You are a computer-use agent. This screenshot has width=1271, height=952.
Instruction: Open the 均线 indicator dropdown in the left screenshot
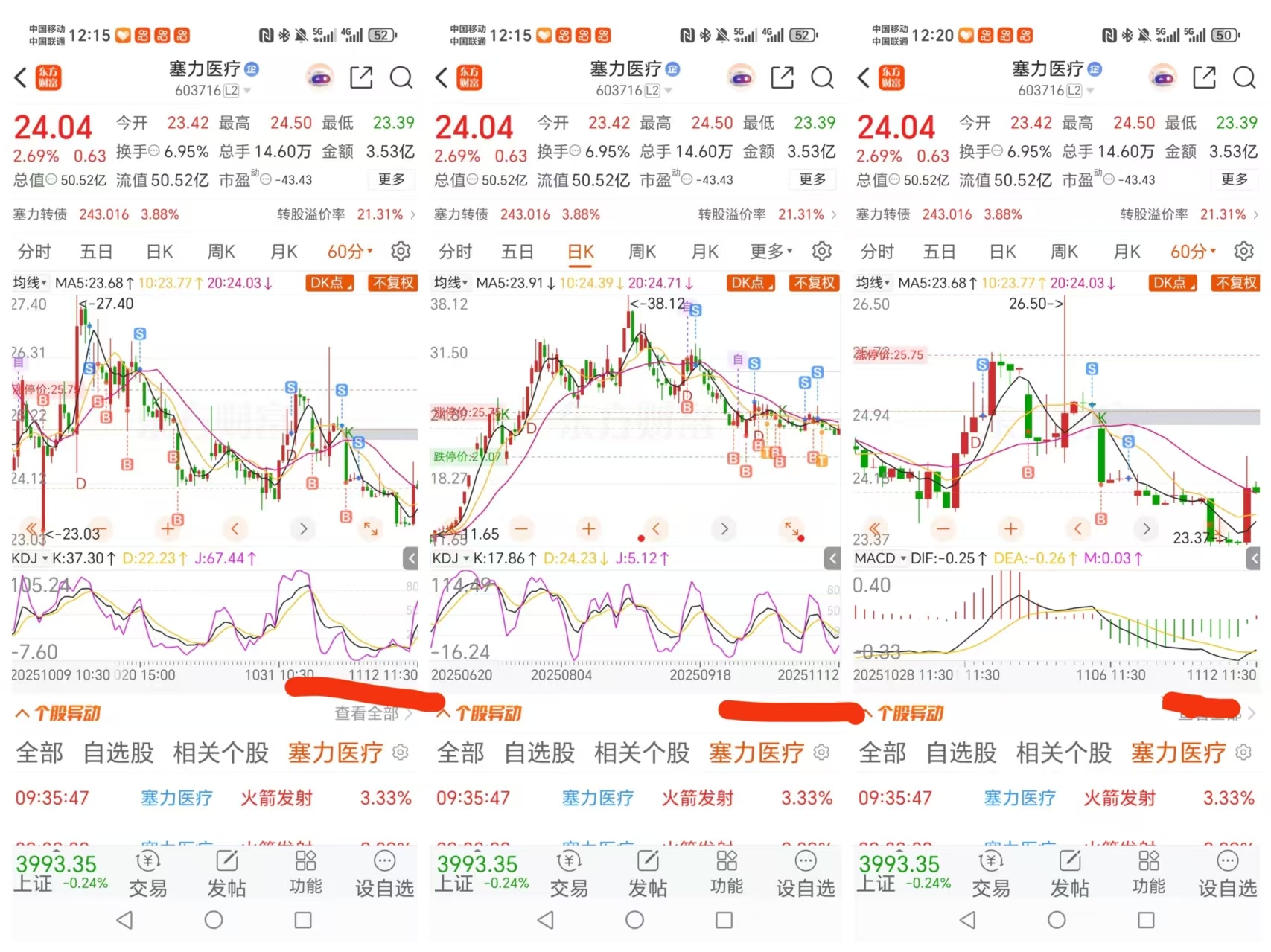[x=30, y=283]
